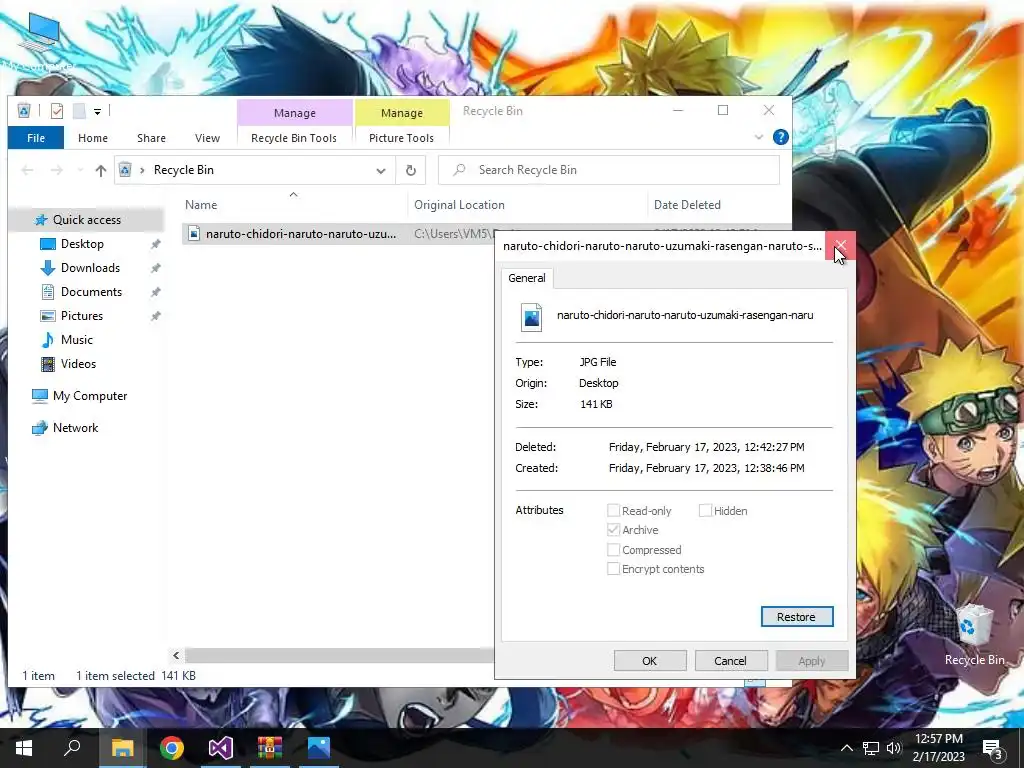Click OK in Properties dialog
The width and height of the screenshot is (1024, 768).
pyautogui.click(x=650, y=661)
